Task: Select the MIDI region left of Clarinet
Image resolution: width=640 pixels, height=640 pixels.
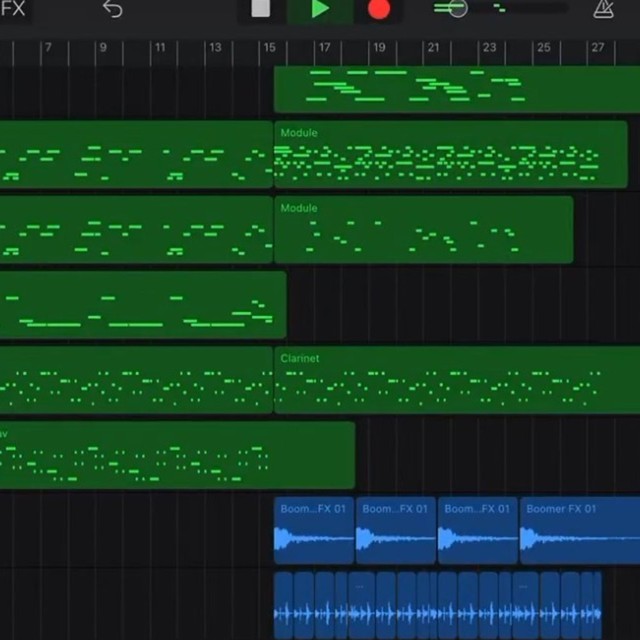Action: coord(136,380)
